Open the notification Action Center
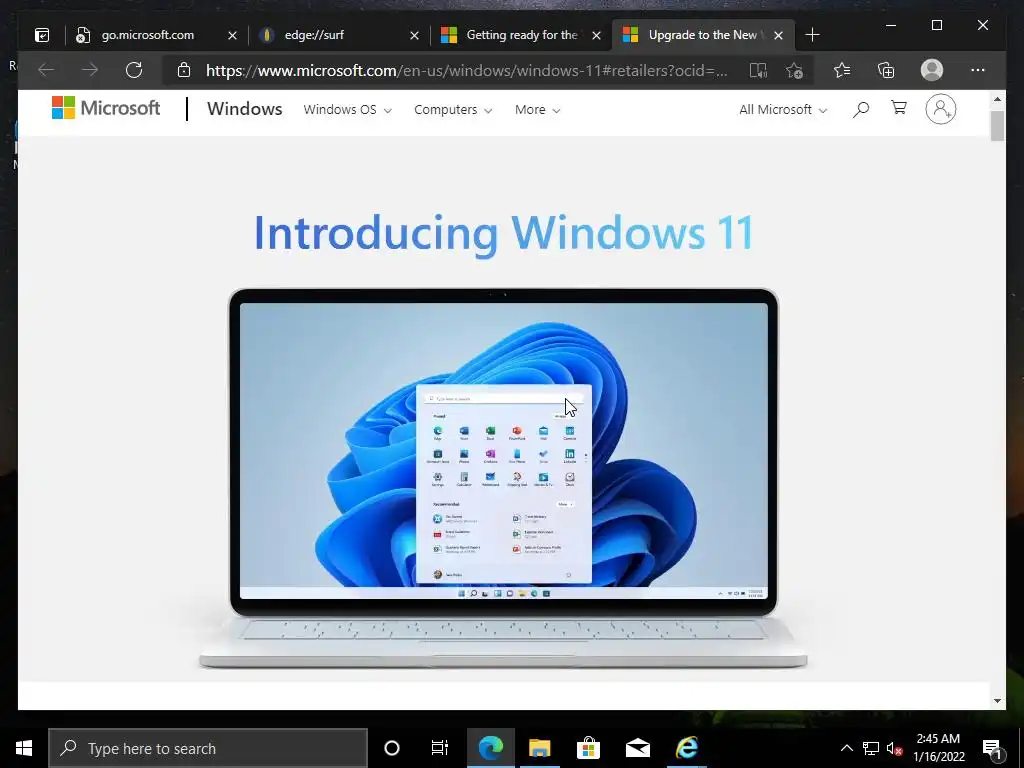 coord(992,748)
